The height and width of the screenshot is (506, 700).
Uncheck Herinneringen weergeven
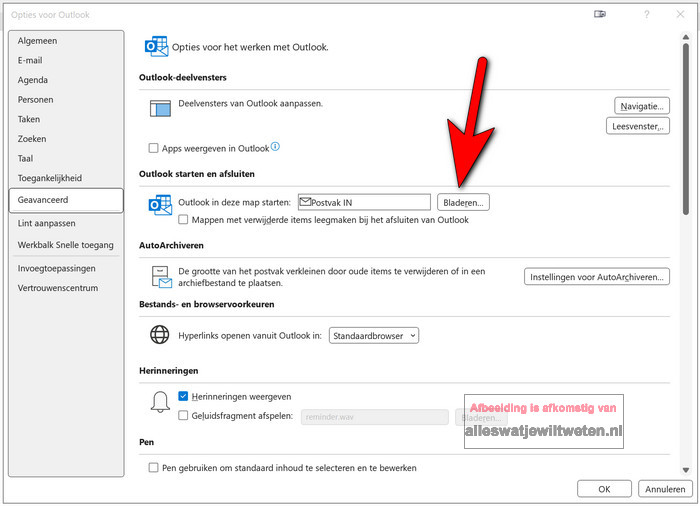[183, 396]
